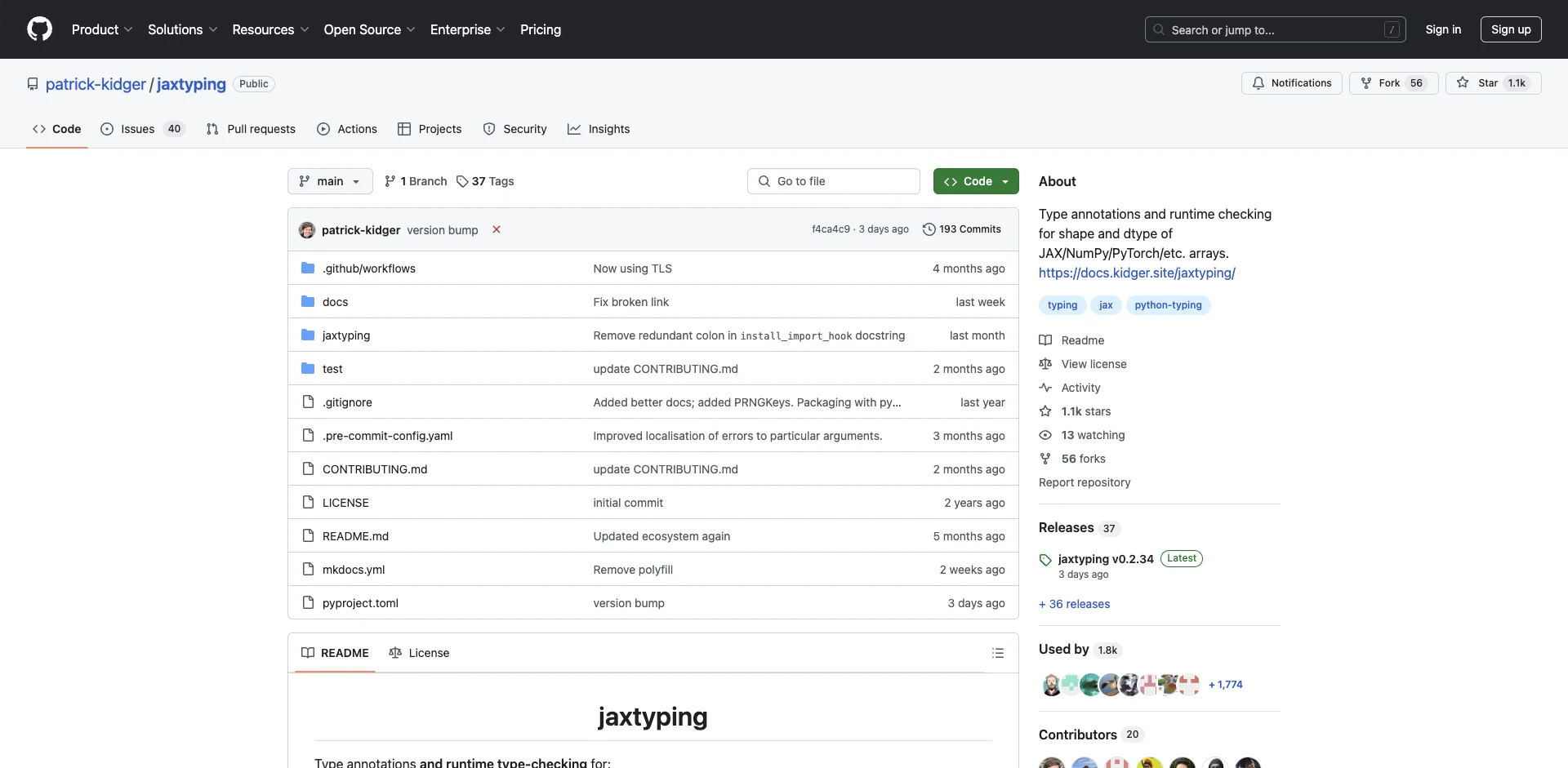Open the 'Fix broken link' commit message

click(630, 302)
